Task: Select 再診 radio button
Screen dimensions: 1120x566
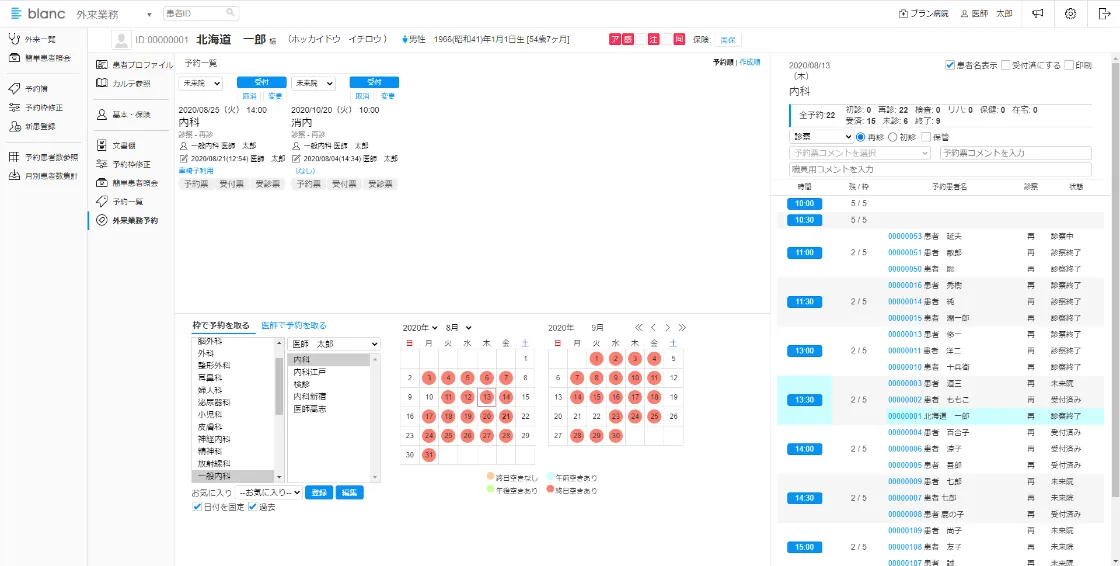Action: tap(860, 136)
